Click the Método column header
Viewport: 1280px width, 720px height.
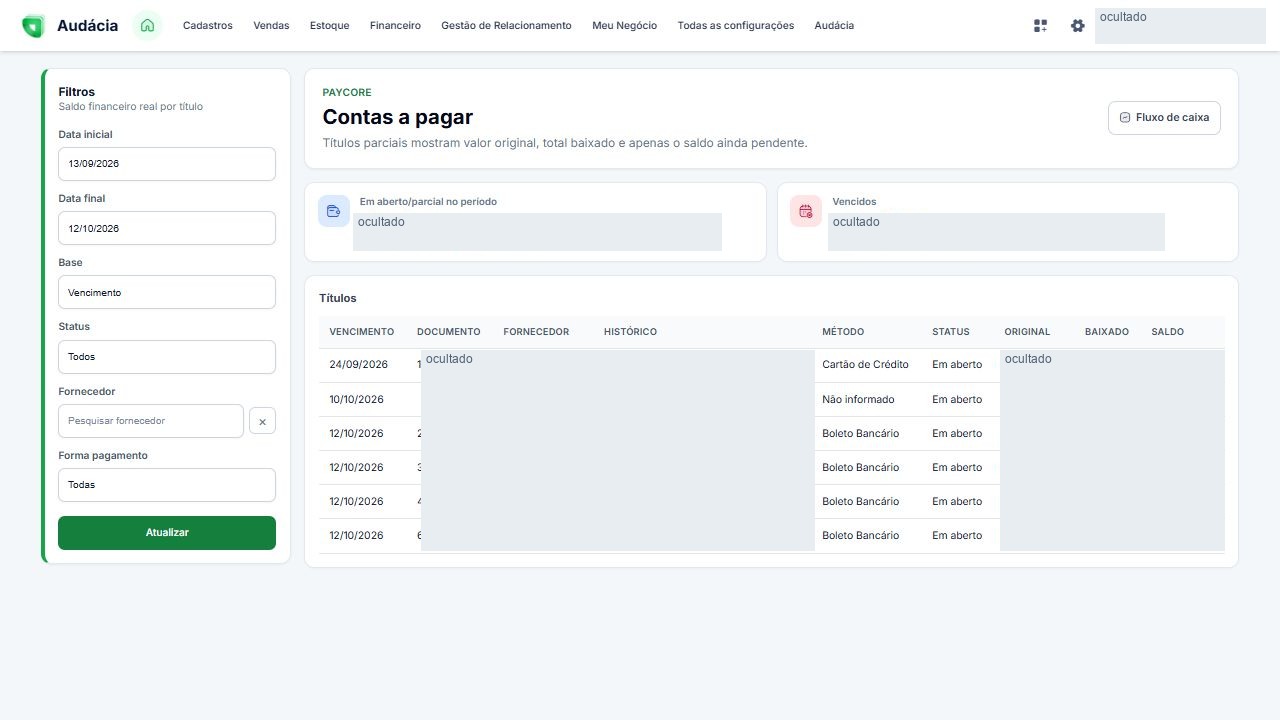point(843,332)
